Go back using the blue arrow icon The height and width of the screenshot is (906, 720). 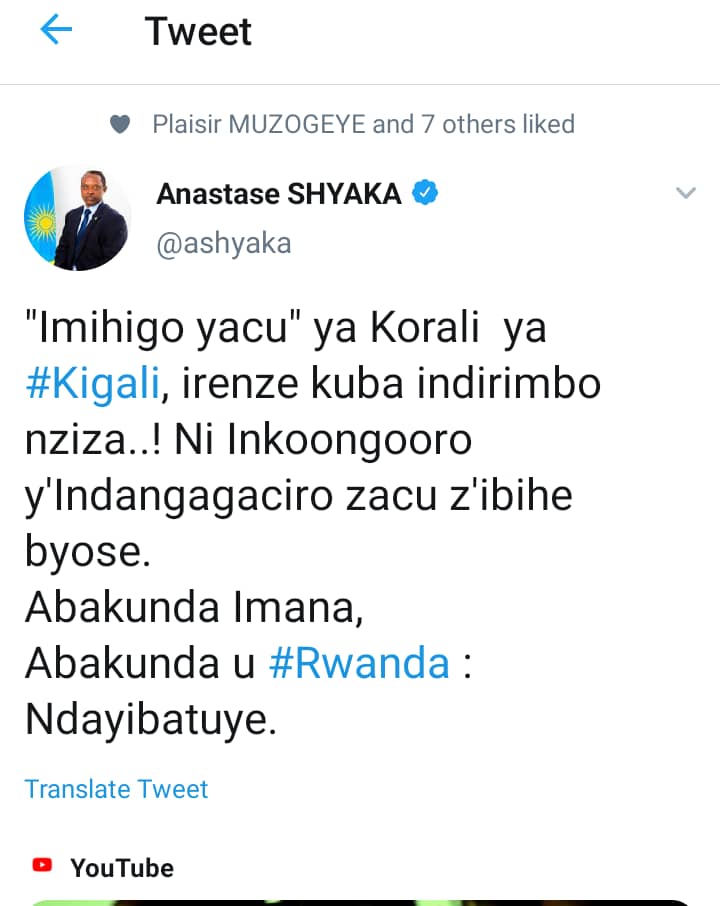[x=56, y=29]
